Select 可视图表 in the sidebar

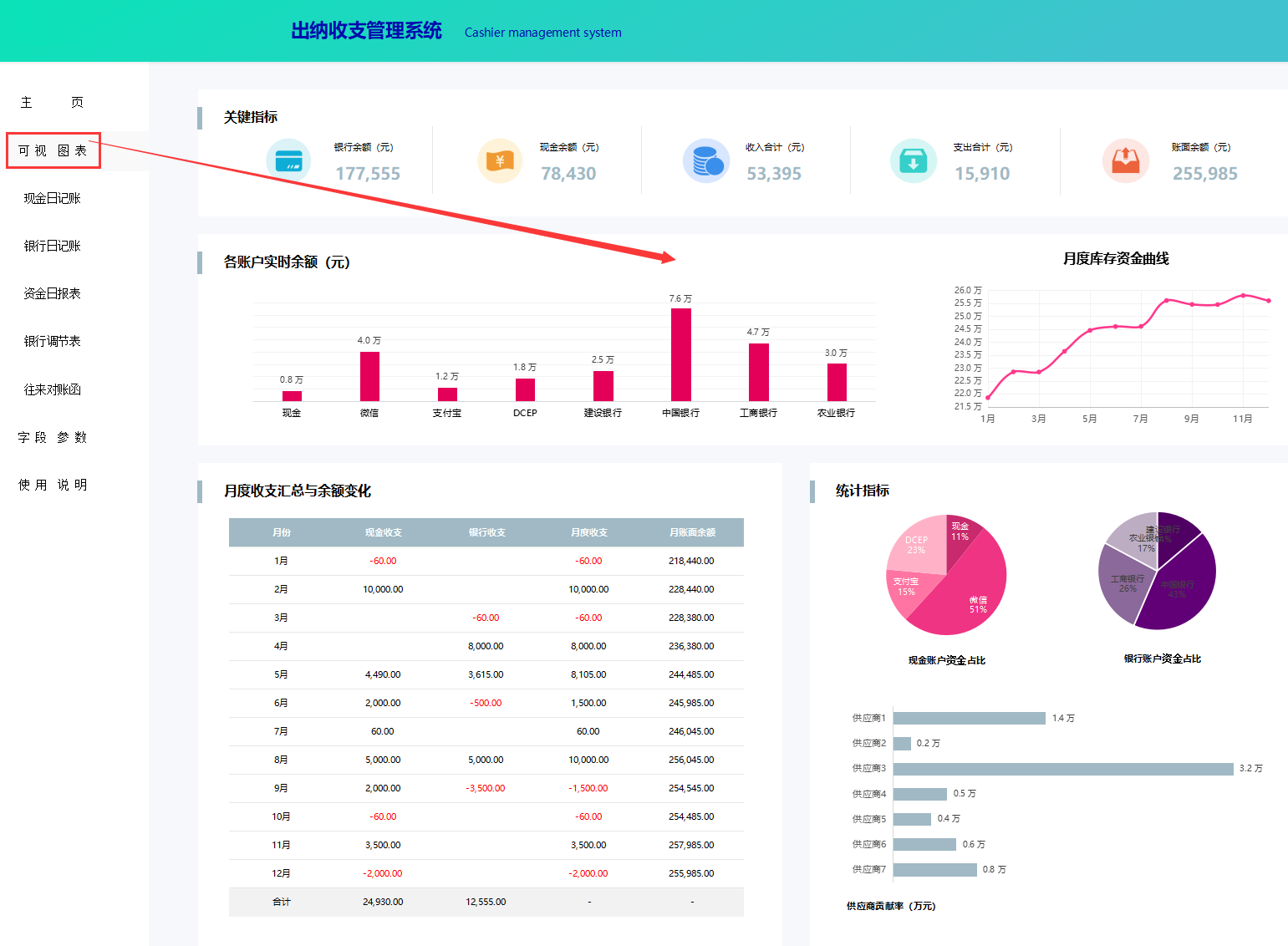click(53, 150)
